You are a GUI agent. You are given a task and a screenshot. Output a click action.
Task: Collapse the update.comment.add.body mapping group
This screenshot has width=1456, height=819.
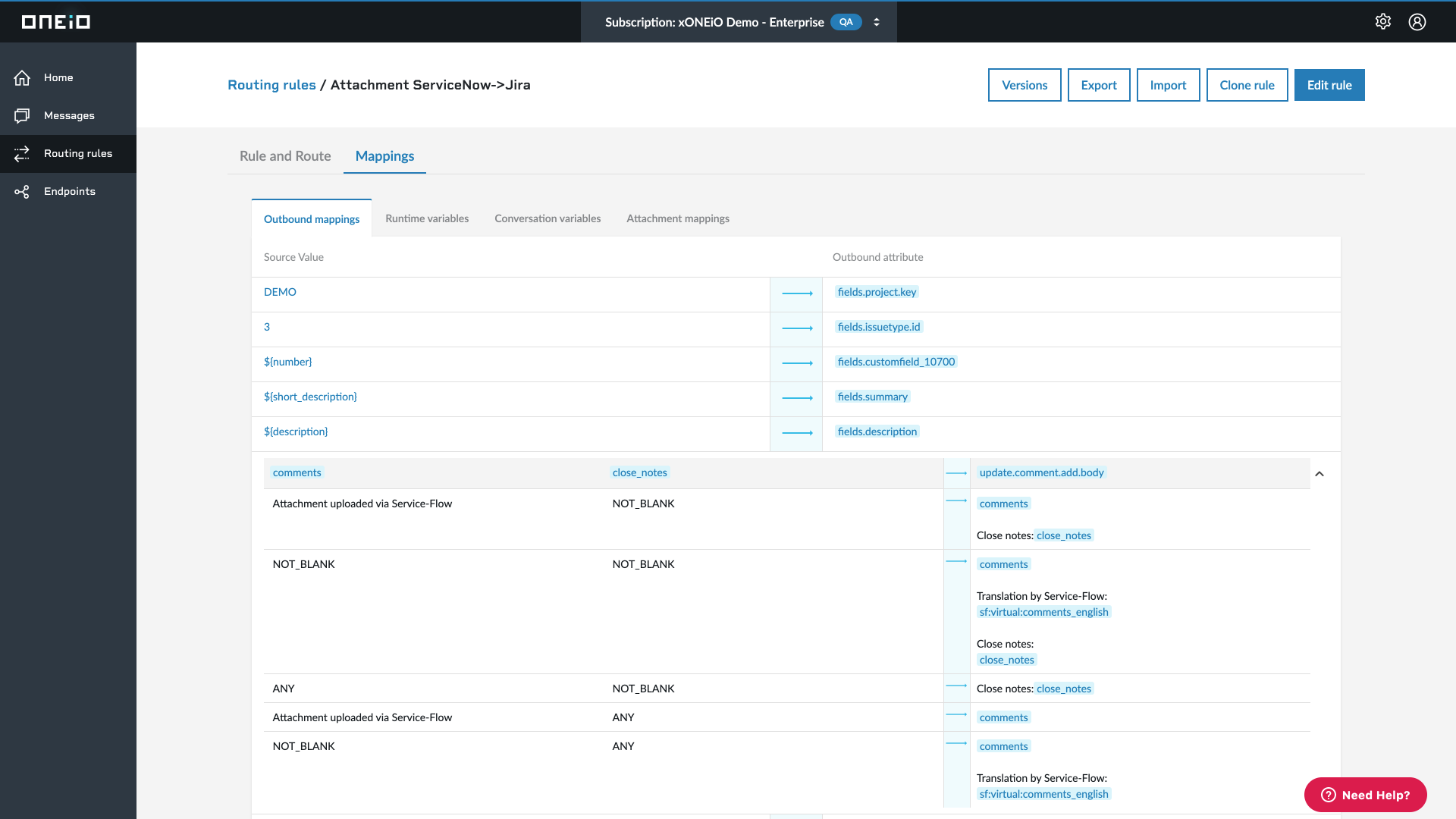click(x=1319, y=474)
